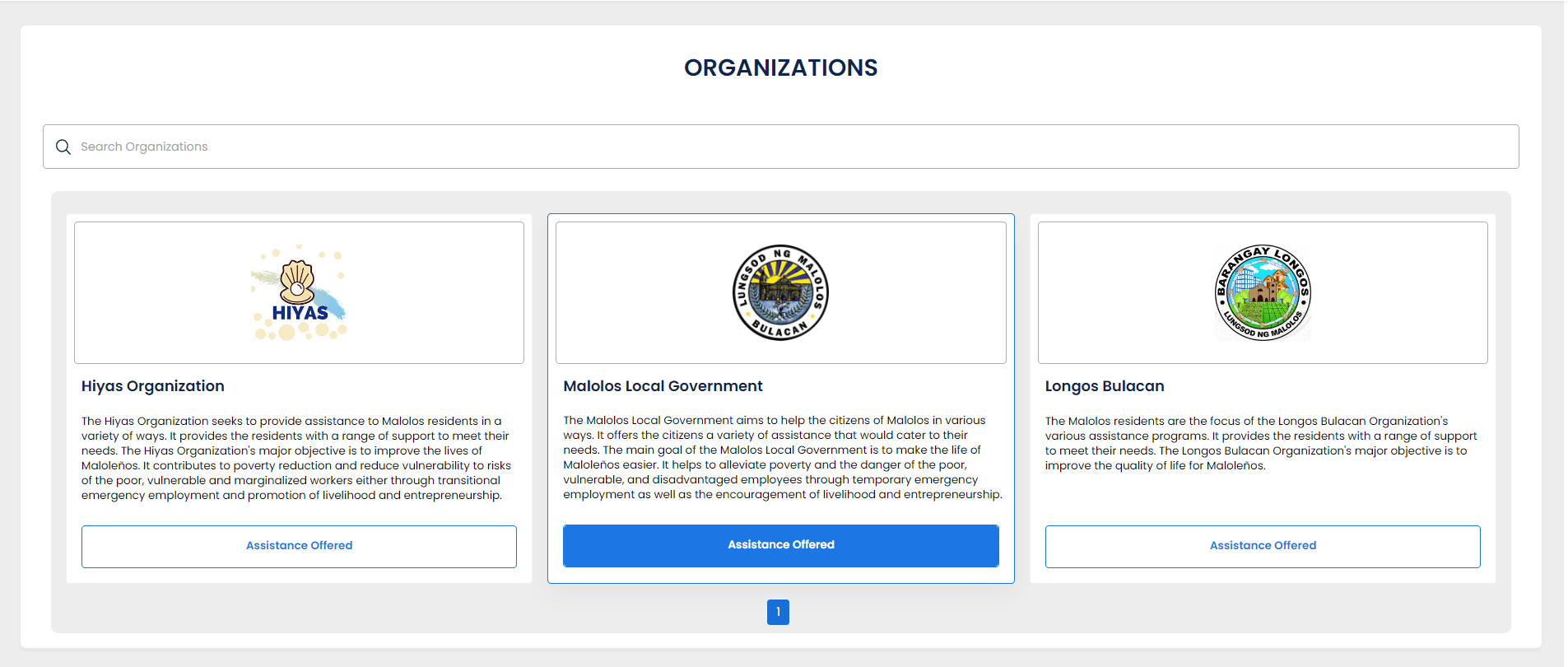Click the Malolos Local Government title
This screenshot has width=1568, height=667.
(x=663, y=386)
